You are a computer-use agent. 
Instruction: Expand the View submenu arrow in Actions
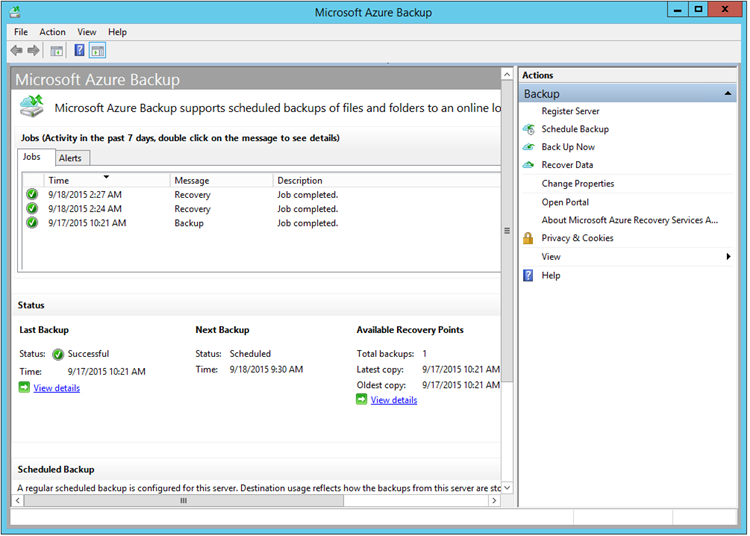coord(728,257)
